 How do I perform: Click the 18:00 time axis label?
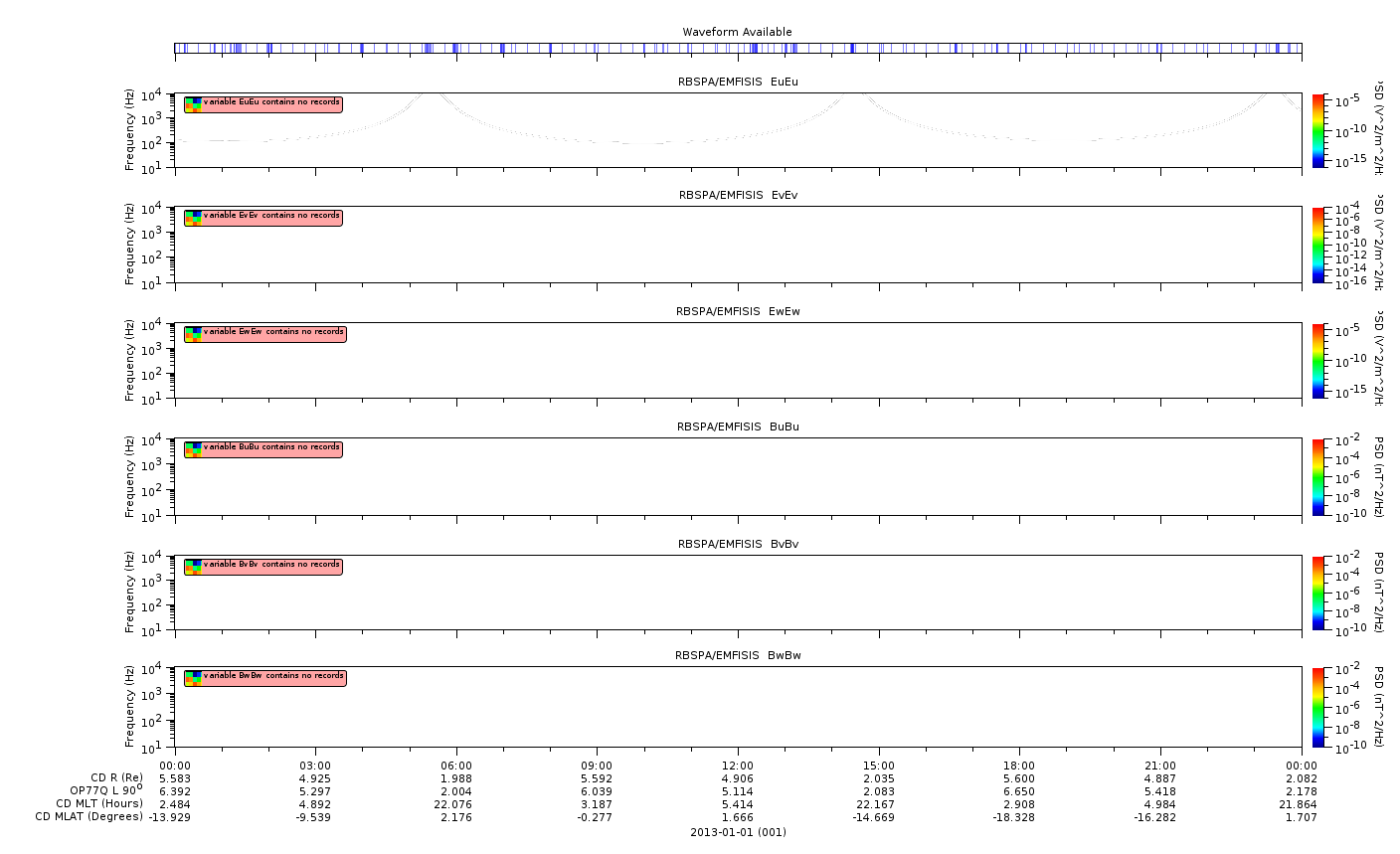click(x=1019, y=766)
